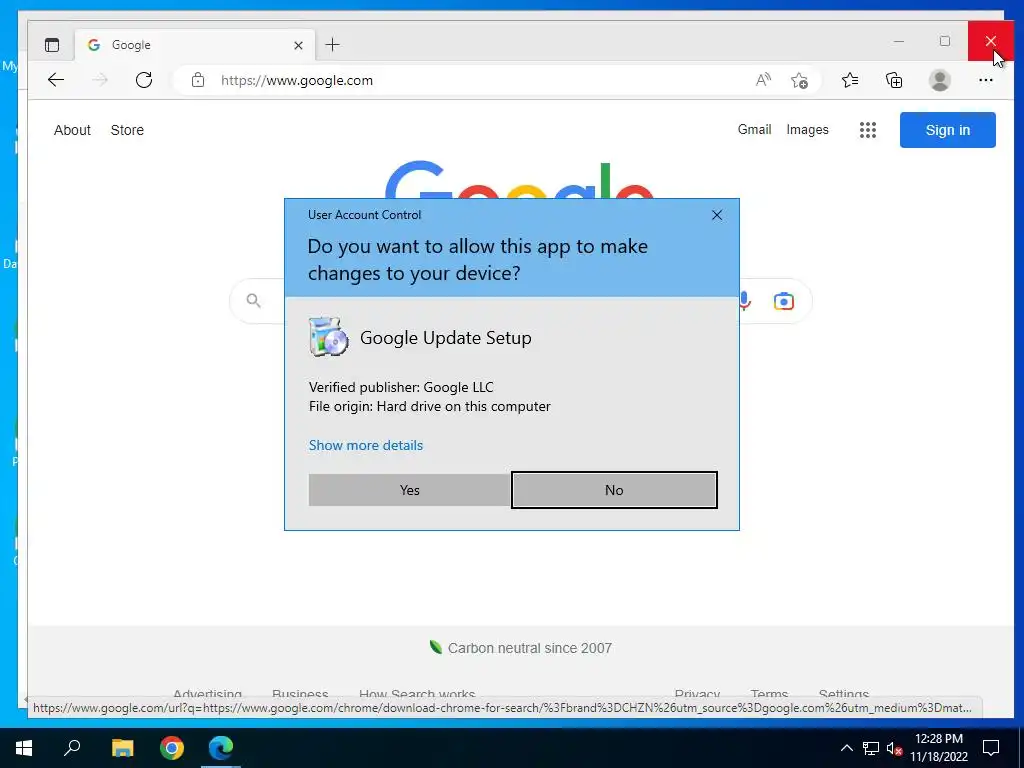Open Gmail link
1024x768 pixels.
[754, 129]
